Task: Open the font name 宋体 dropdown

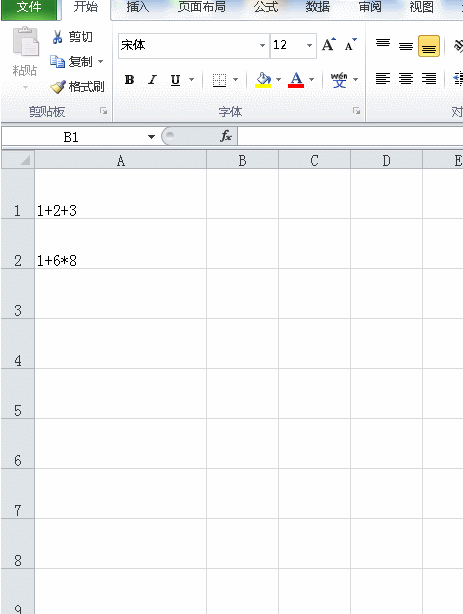Action: click(x=262, y=45)
